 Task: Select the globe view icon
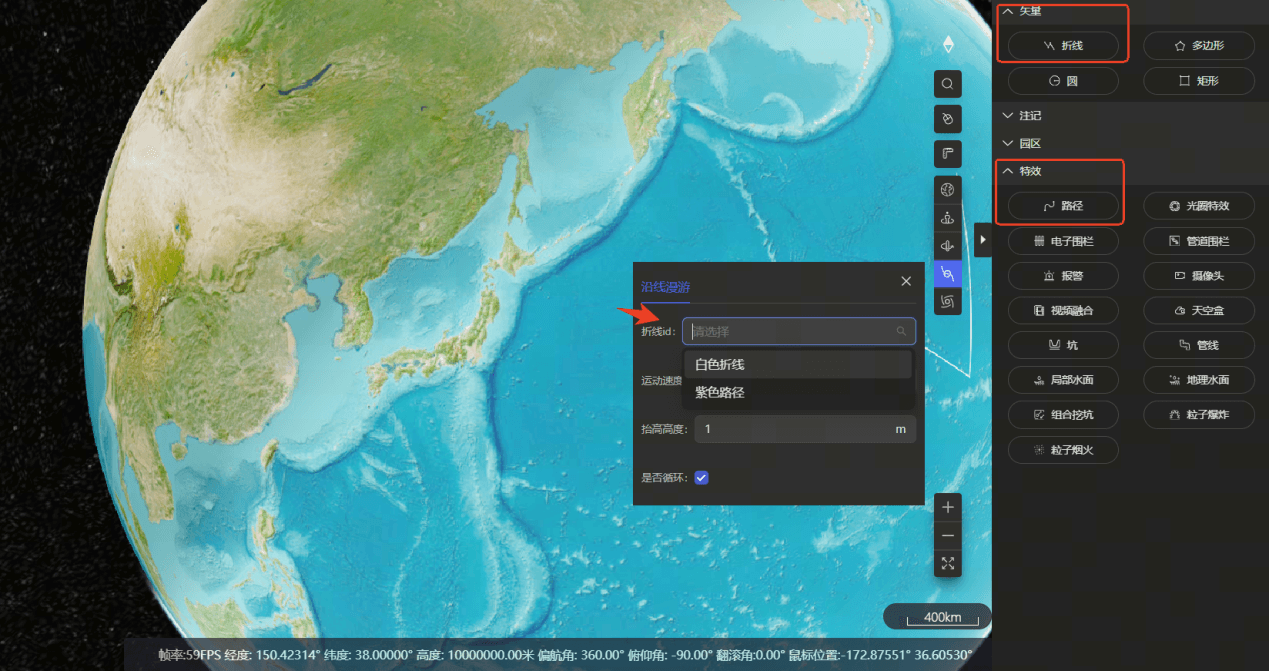click(x=947, y=189)
